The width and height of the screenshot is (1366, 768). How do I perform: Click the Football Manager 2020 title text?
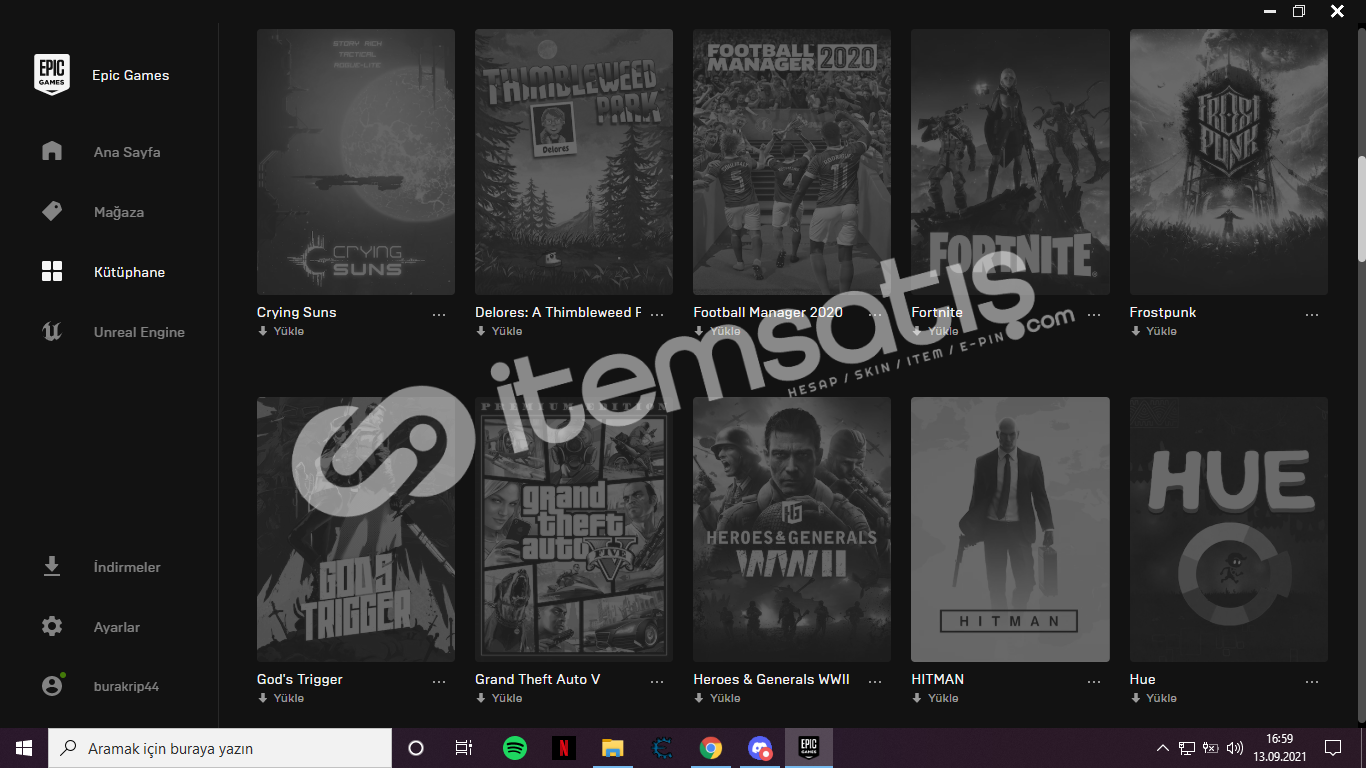tap(768, 312)
